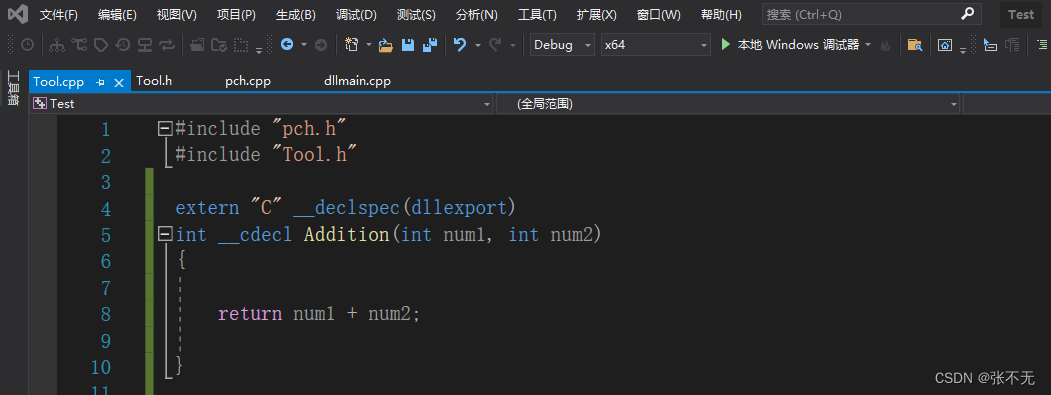
Task: Open the 帮助(H) menu
Action: click(721, 15)
